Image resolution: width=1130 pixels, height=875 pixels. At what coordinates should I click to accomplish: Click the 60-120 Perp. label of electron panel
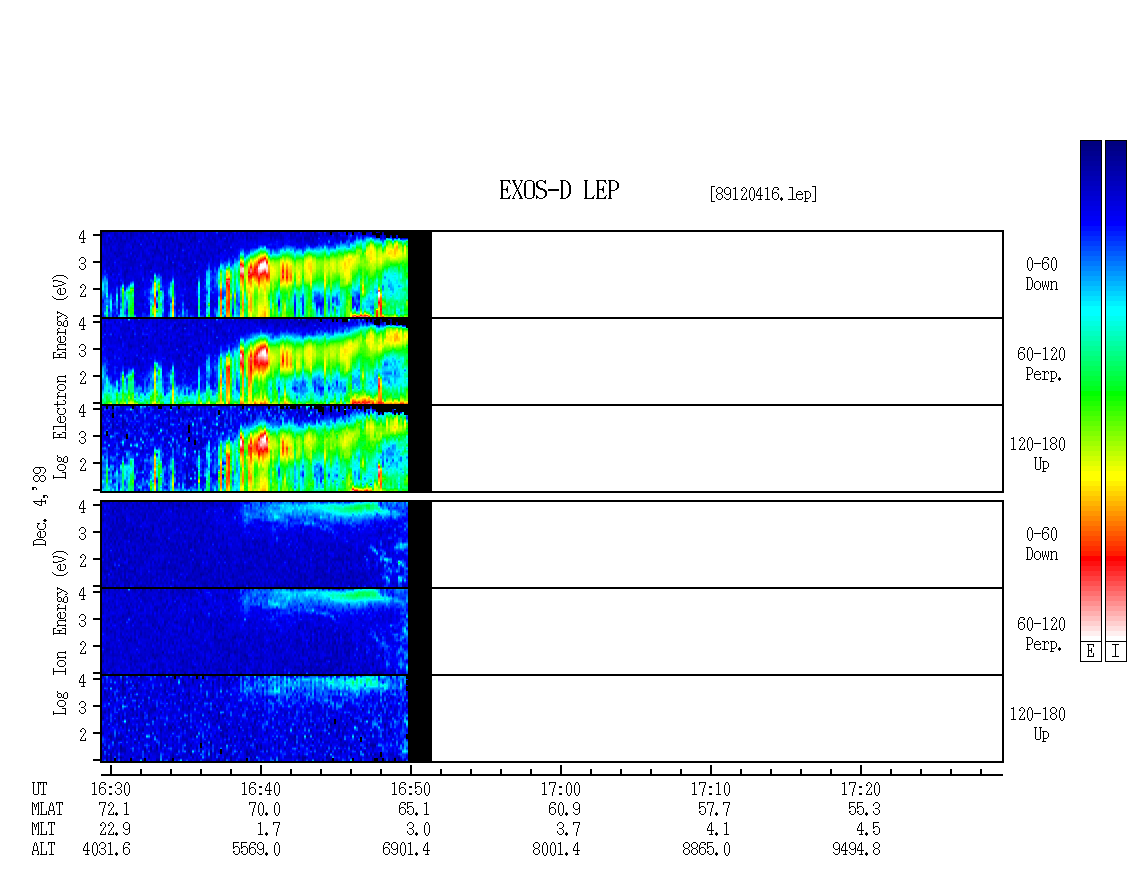[1041, 364]
